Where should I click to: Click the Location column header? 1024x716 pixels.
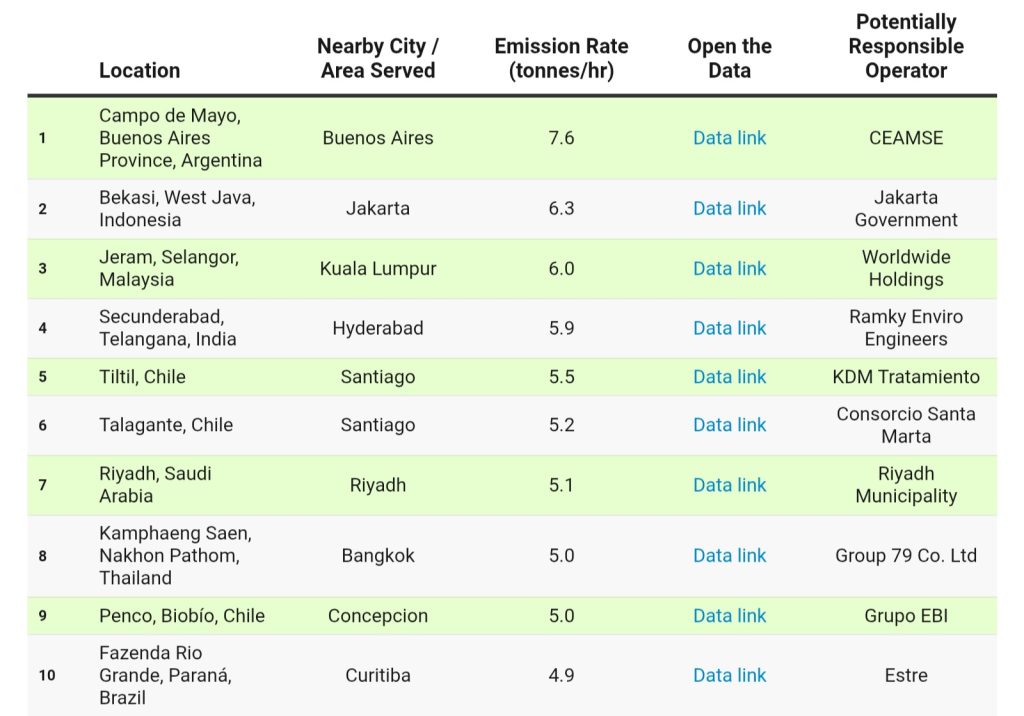point(140,70)
